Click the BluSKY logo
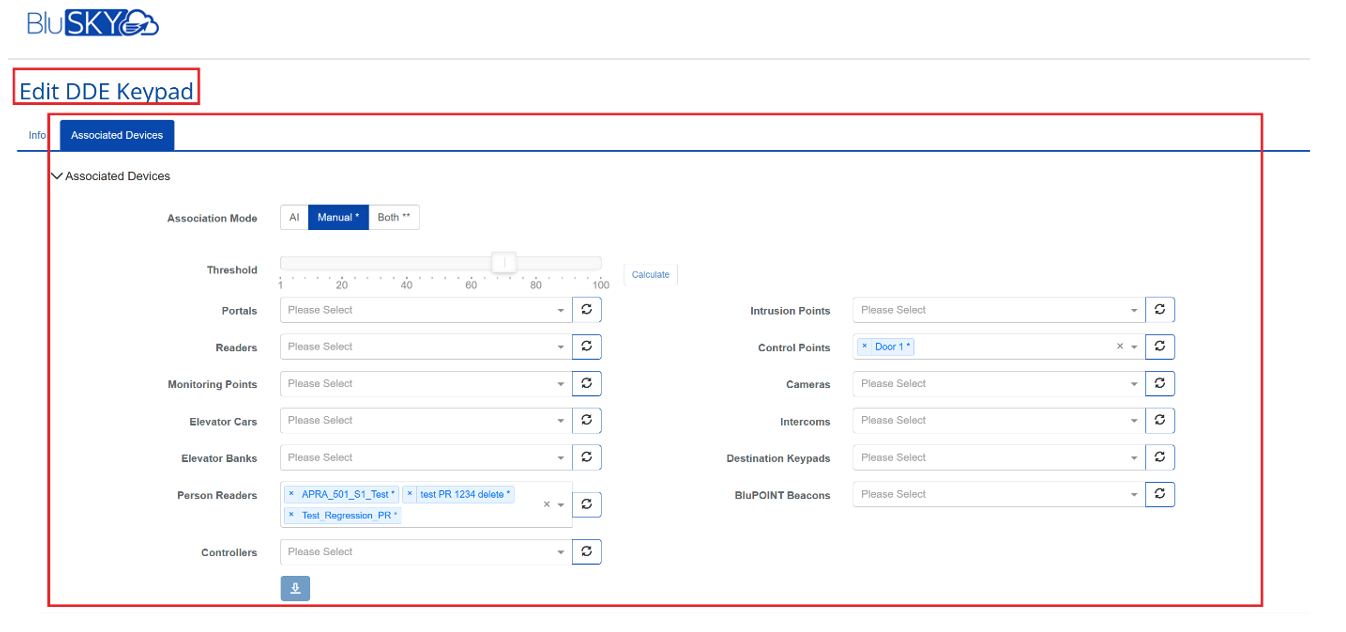 93,22
